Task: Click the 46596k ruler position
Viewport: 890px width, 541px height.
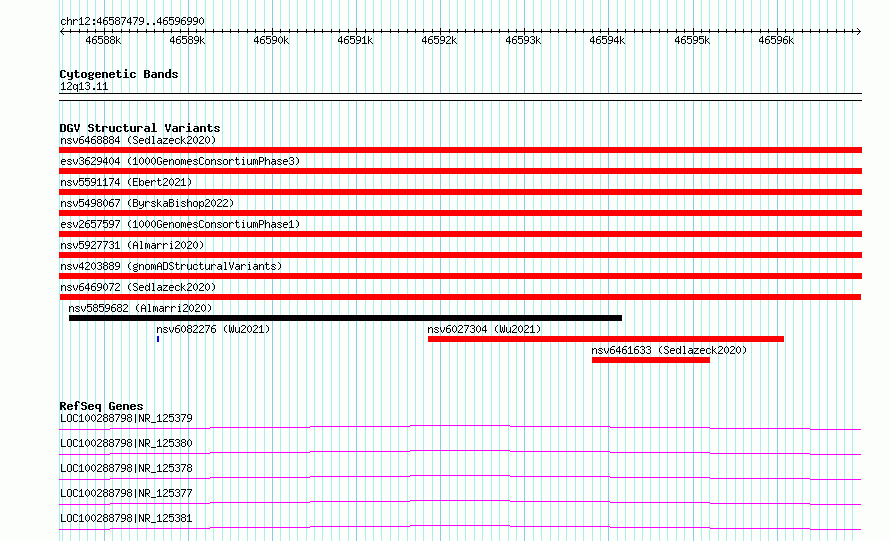Action: click(776, 40)
